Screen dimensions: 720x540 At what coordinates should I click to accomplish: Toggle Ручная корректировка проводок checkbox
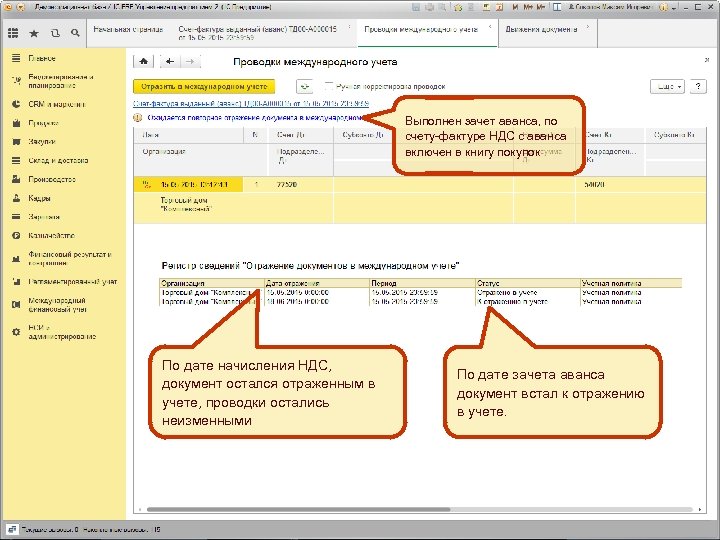pyautogui.click(x=329, y=87)
